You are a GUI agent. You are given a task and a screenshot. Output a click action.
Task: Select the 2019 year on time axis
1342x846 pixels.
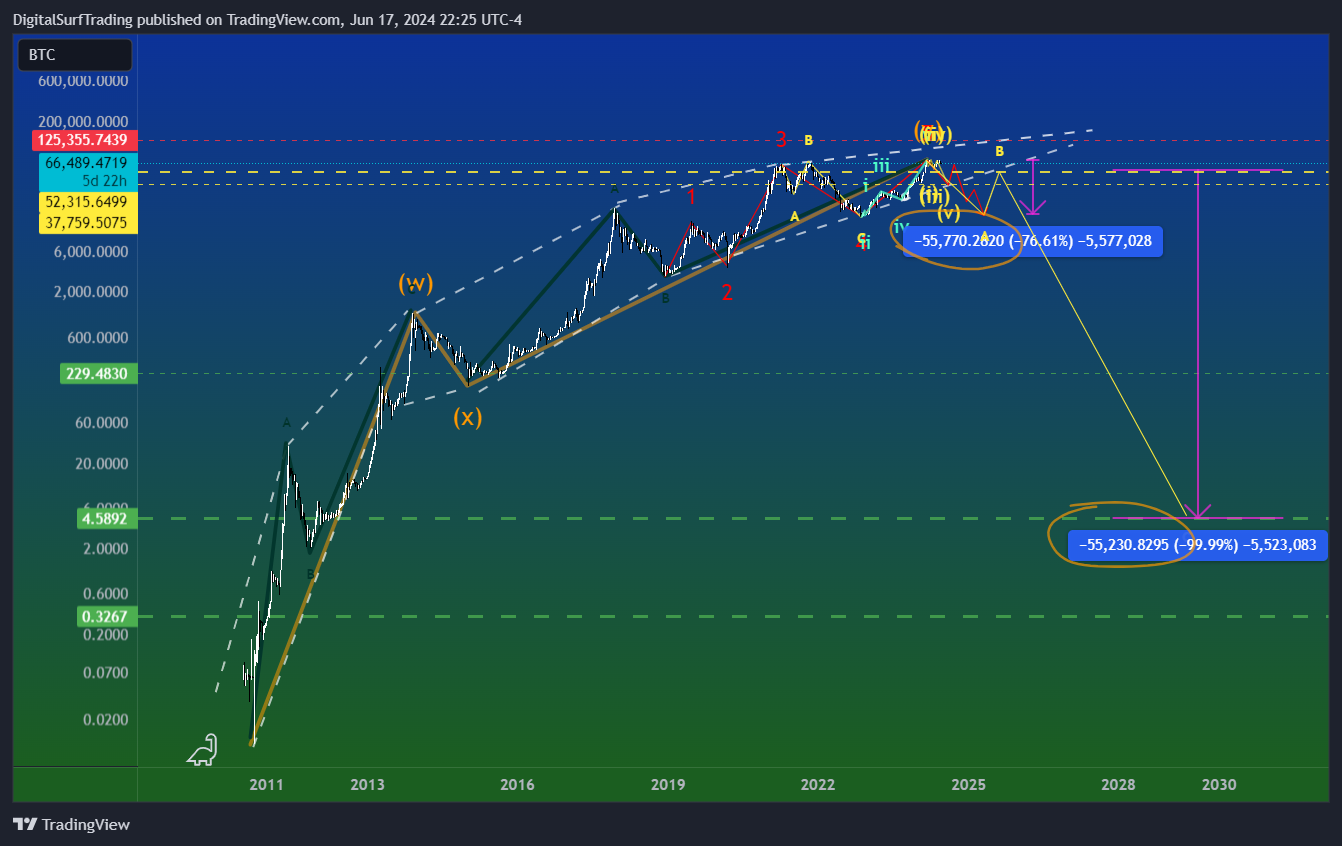pyautogui.click(x=668, y=785)
